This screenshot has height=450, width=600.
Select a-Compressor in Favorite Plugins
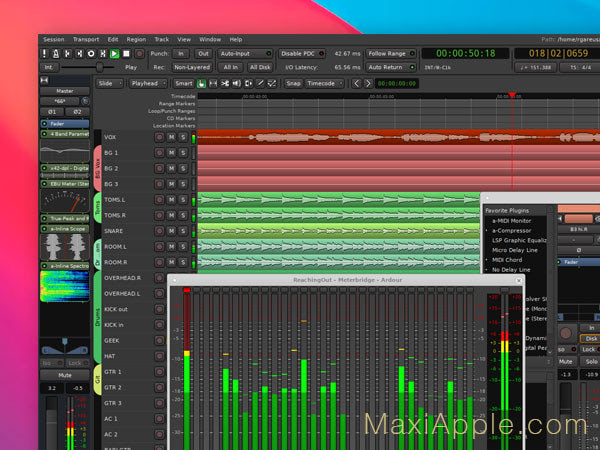coord(512,231)
